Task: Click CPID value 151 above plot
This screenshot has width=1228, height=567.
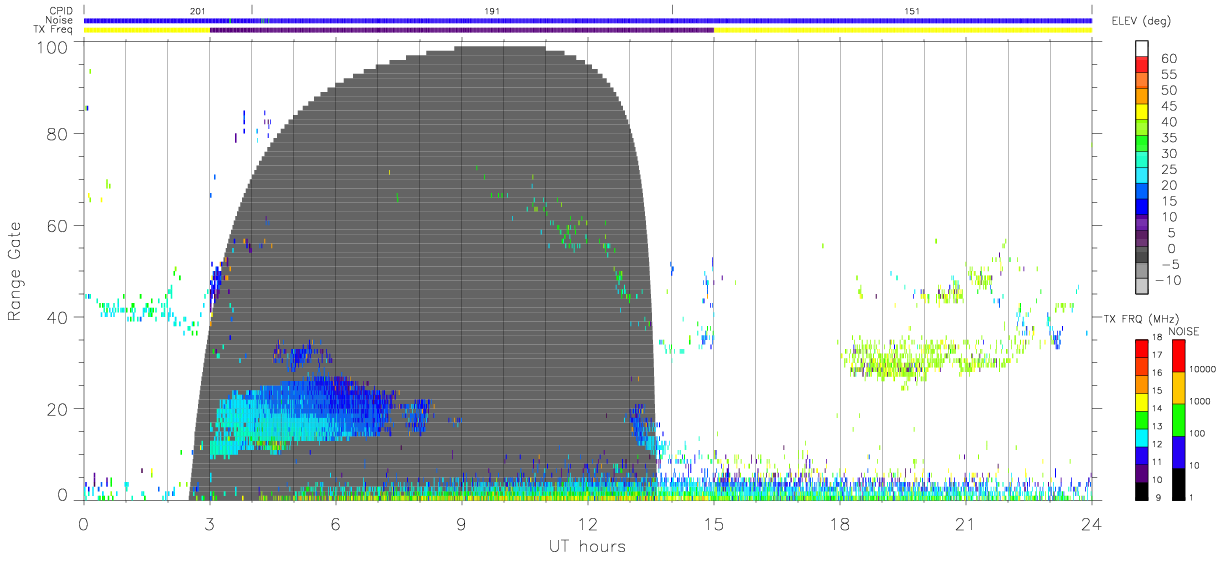Action: tap(912, 10)
